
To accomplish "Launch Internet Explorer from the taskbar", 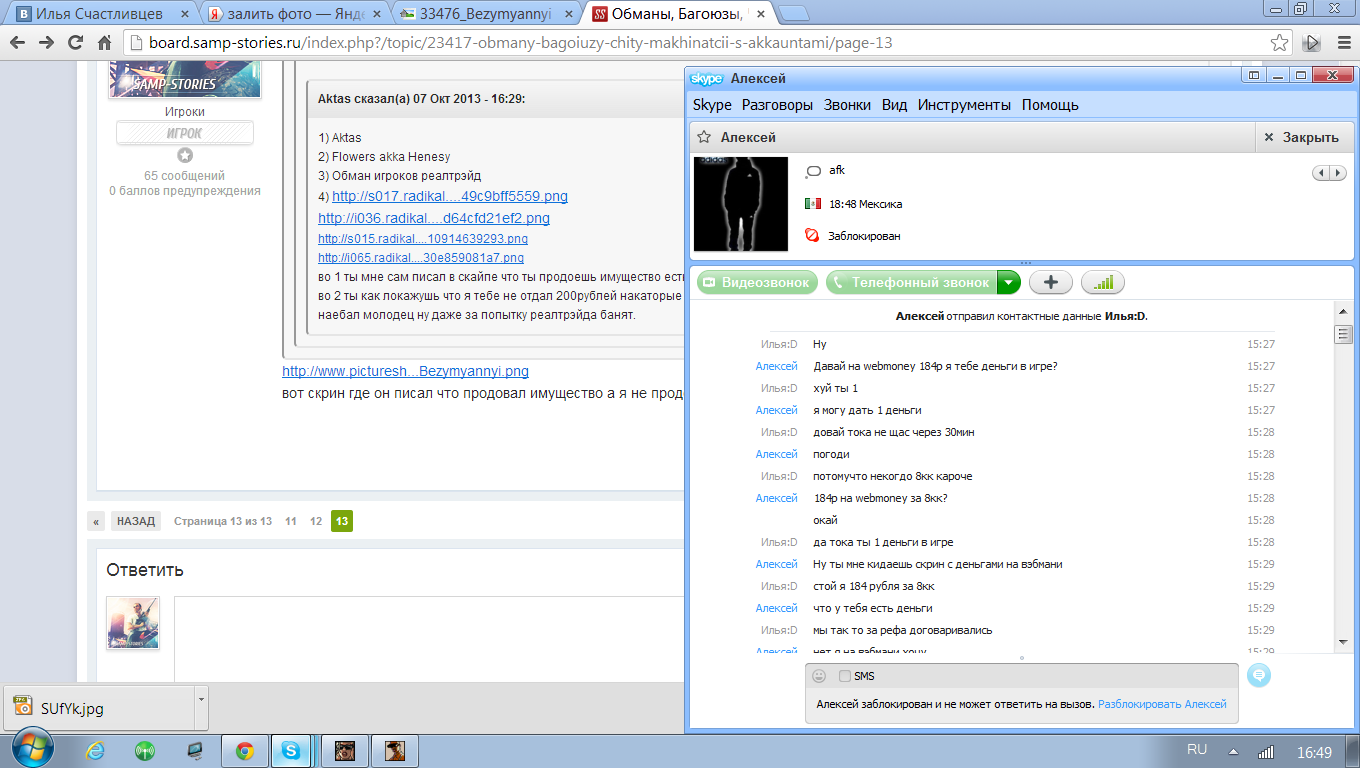I will [x=96, y=749].
